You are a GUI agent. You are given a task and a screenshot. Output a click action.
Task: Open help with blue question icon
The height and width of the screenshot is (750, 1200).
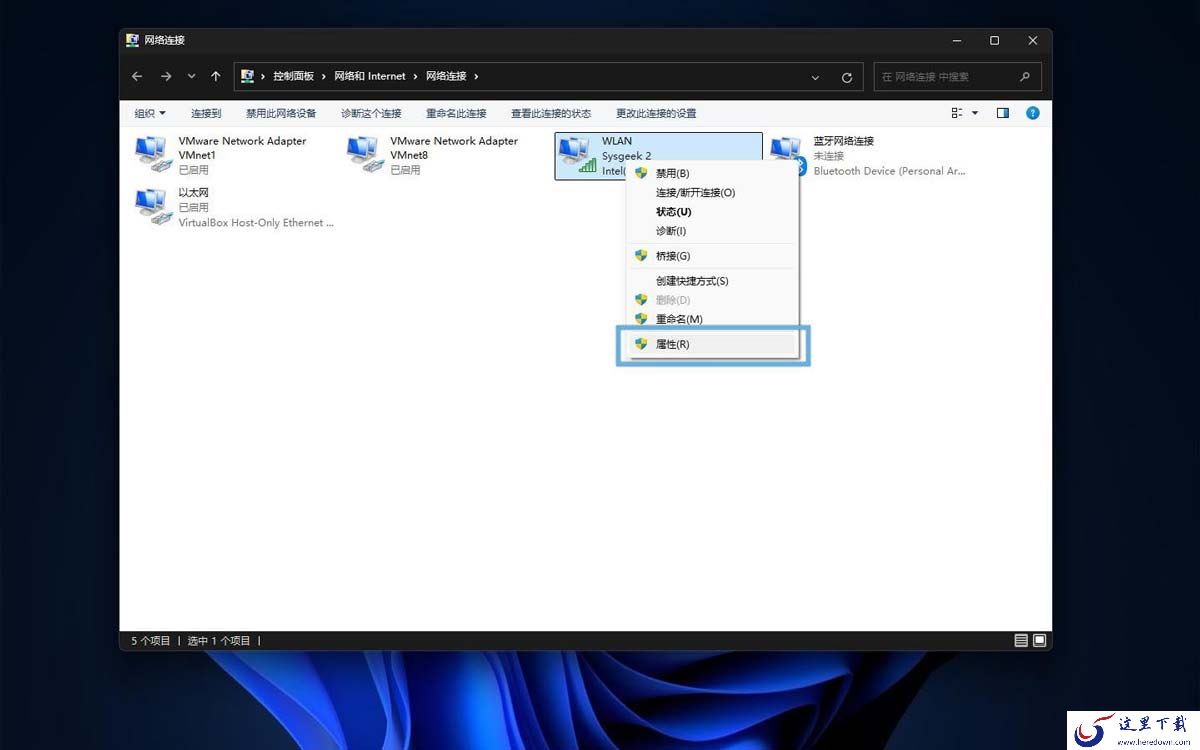[1033, 113]
